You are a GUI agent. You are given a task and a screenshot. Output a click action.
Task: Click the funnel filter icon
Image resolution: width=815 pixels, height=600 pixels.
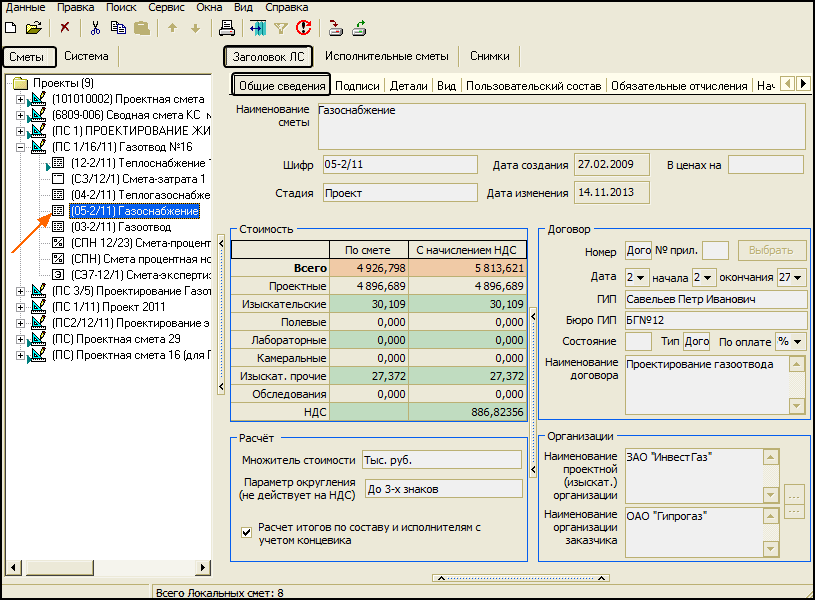(281, 28)
